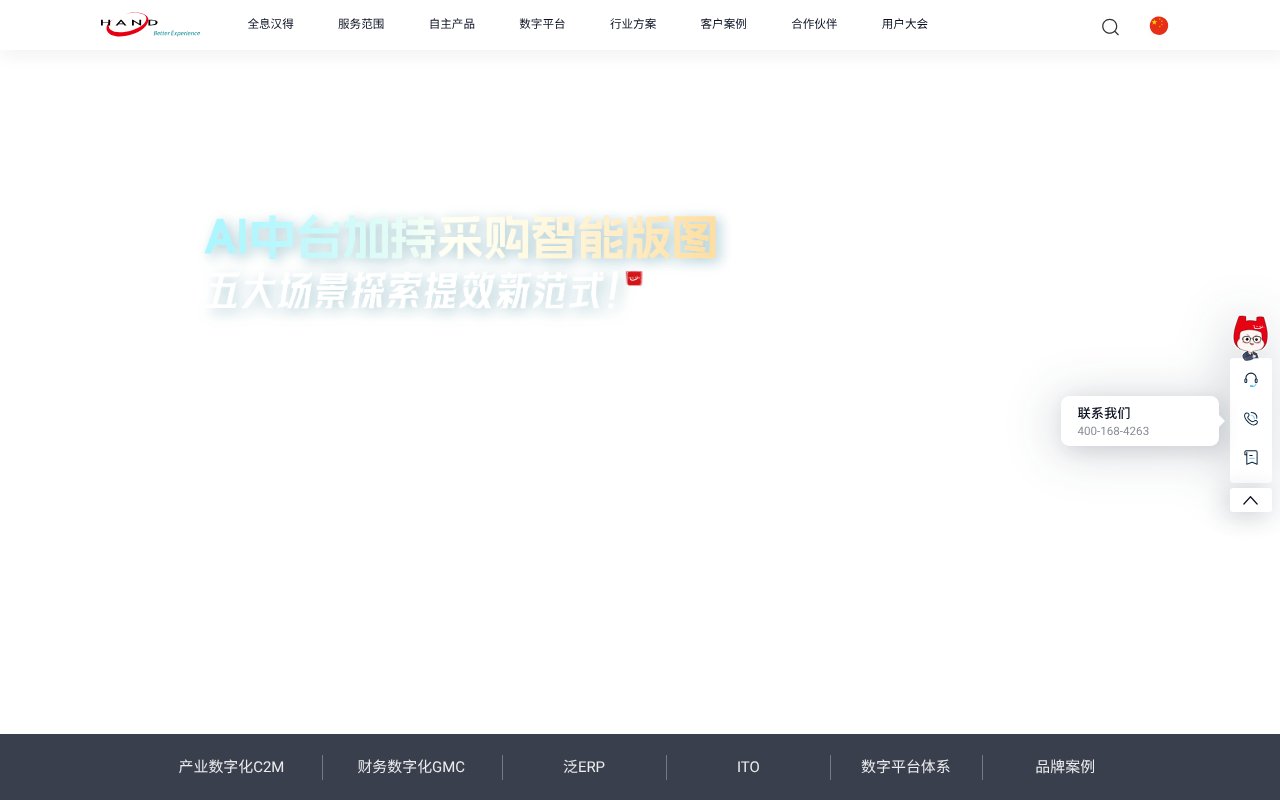Select 行业方案 in the top navigation
The width and height of the screenshot is (1280, 800).
click(633, 24)
